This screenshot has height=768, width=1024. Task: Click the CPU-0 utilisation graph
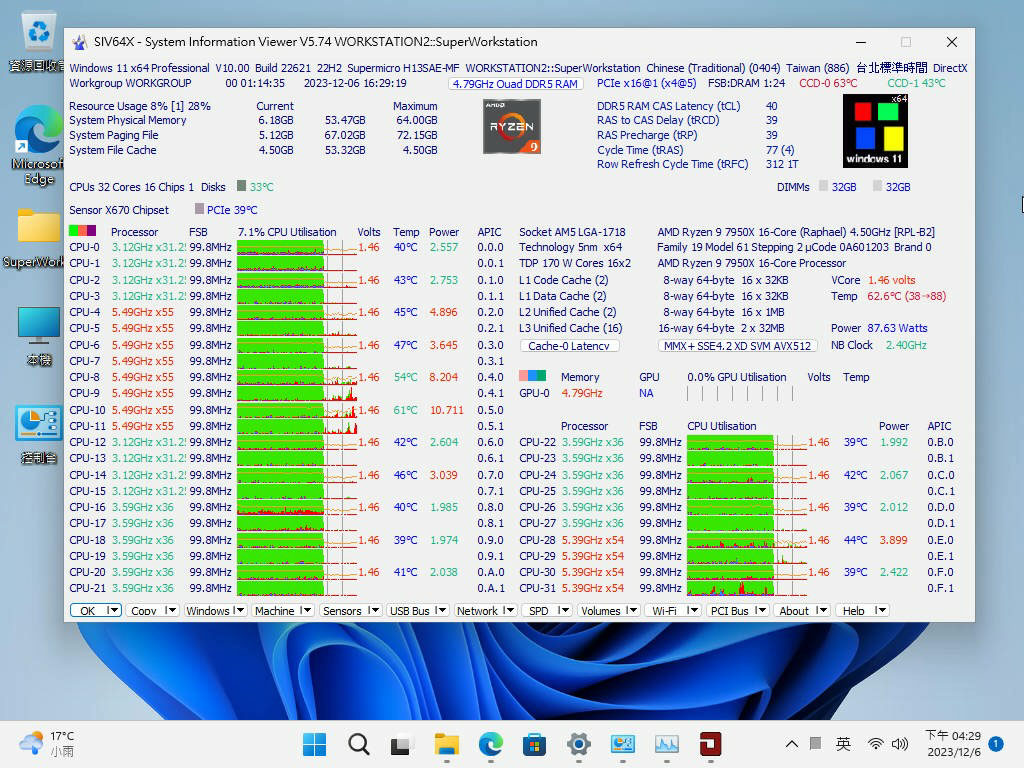pyautogui.click(x=296, y=248)
